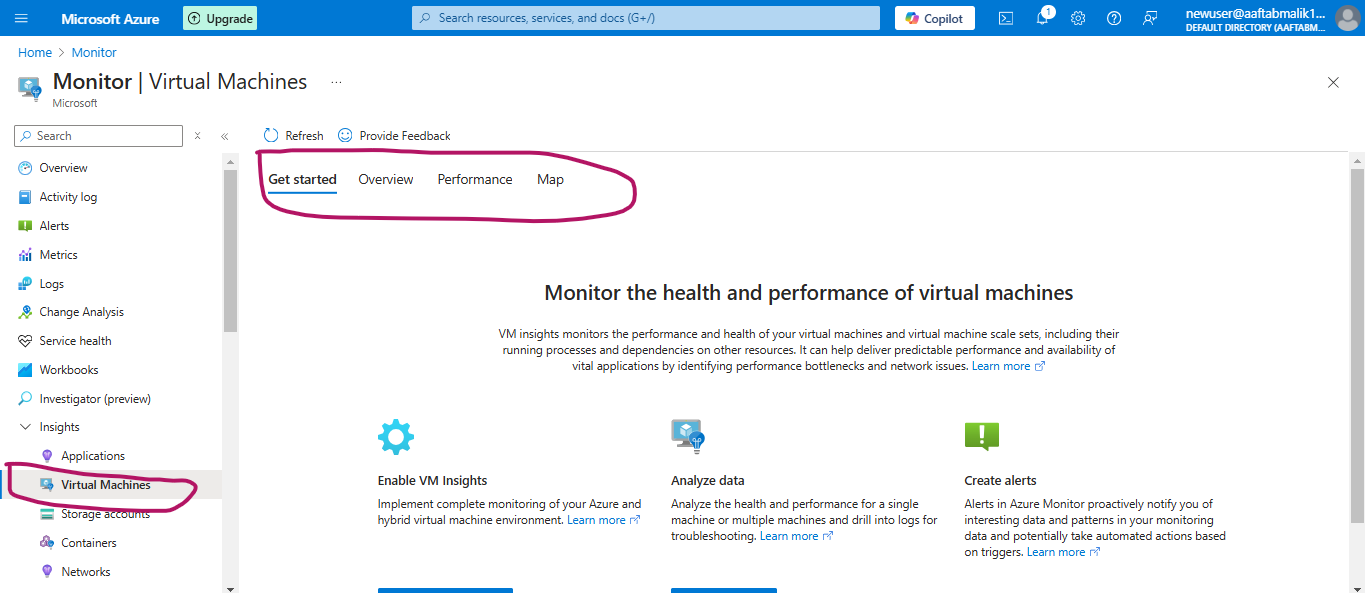Collapse the Insights section in sidebar
This screenshot has width=1365, height=593.
click(x=26, y=427)
